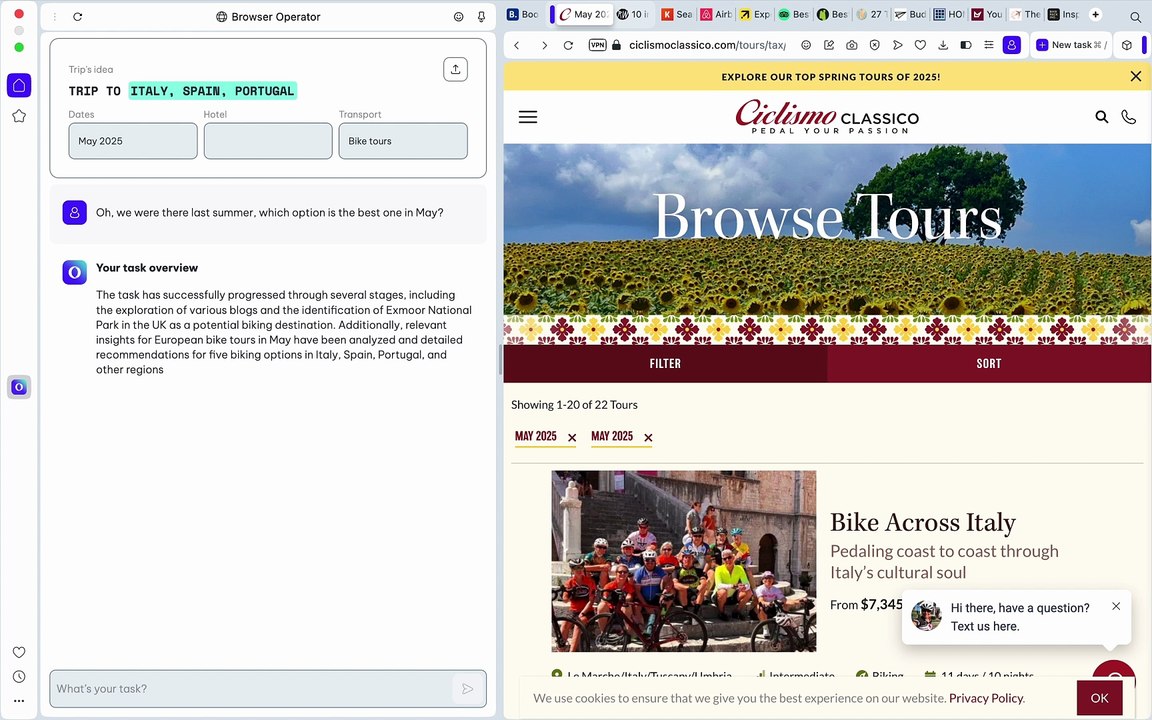The width and height of the screenshot is (1152, 720).
Task: View site security lock info
Action: 616,45
